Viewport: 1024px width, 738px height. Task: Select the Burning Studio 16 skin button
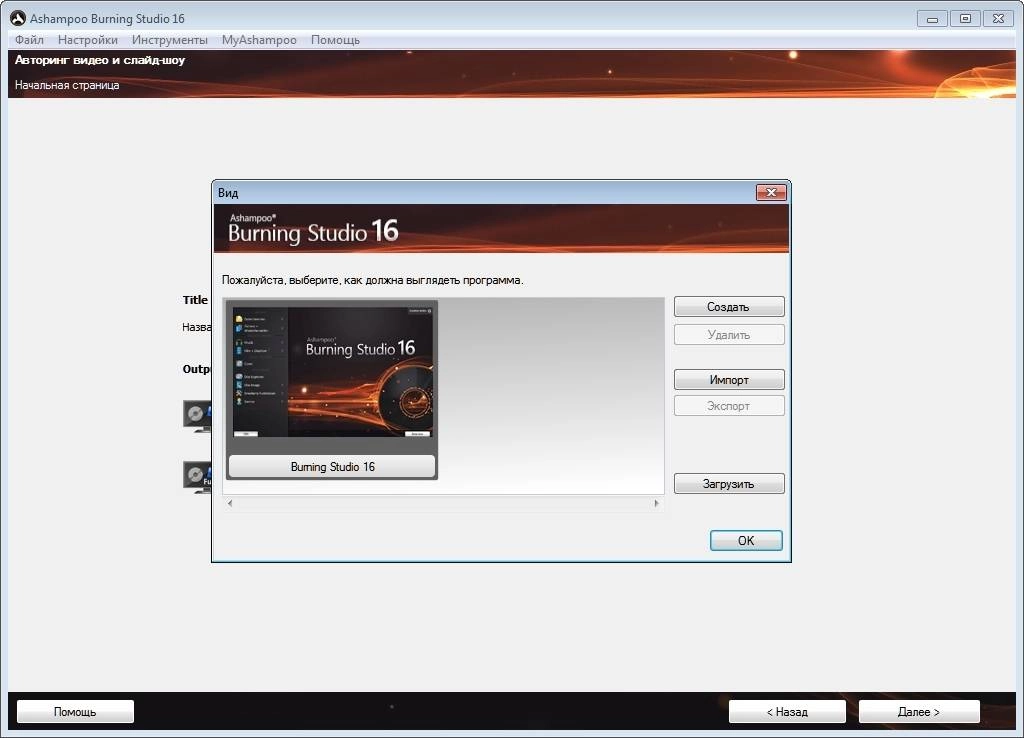332,466
